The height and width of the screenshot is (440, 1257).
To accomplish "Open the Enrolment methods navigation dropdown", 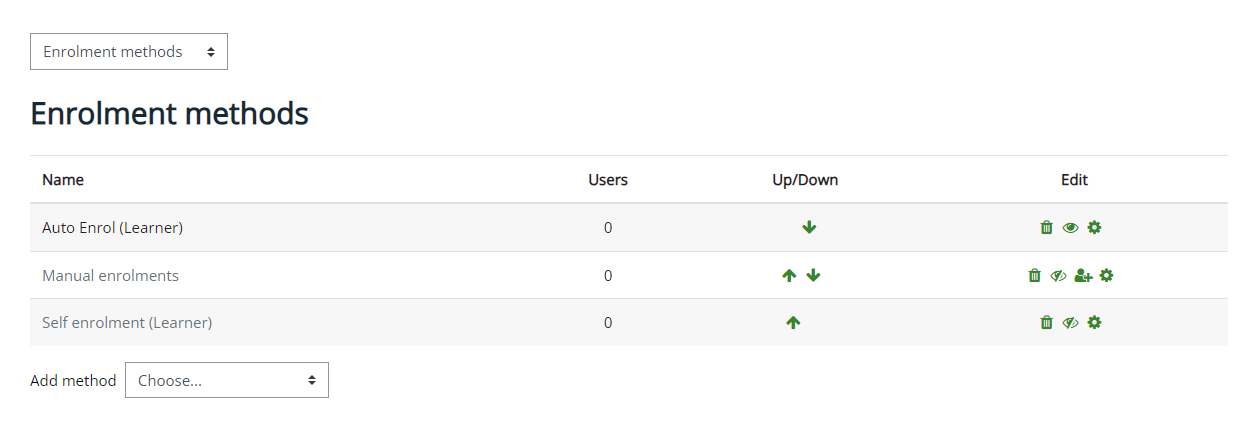I will coord(129,52).
